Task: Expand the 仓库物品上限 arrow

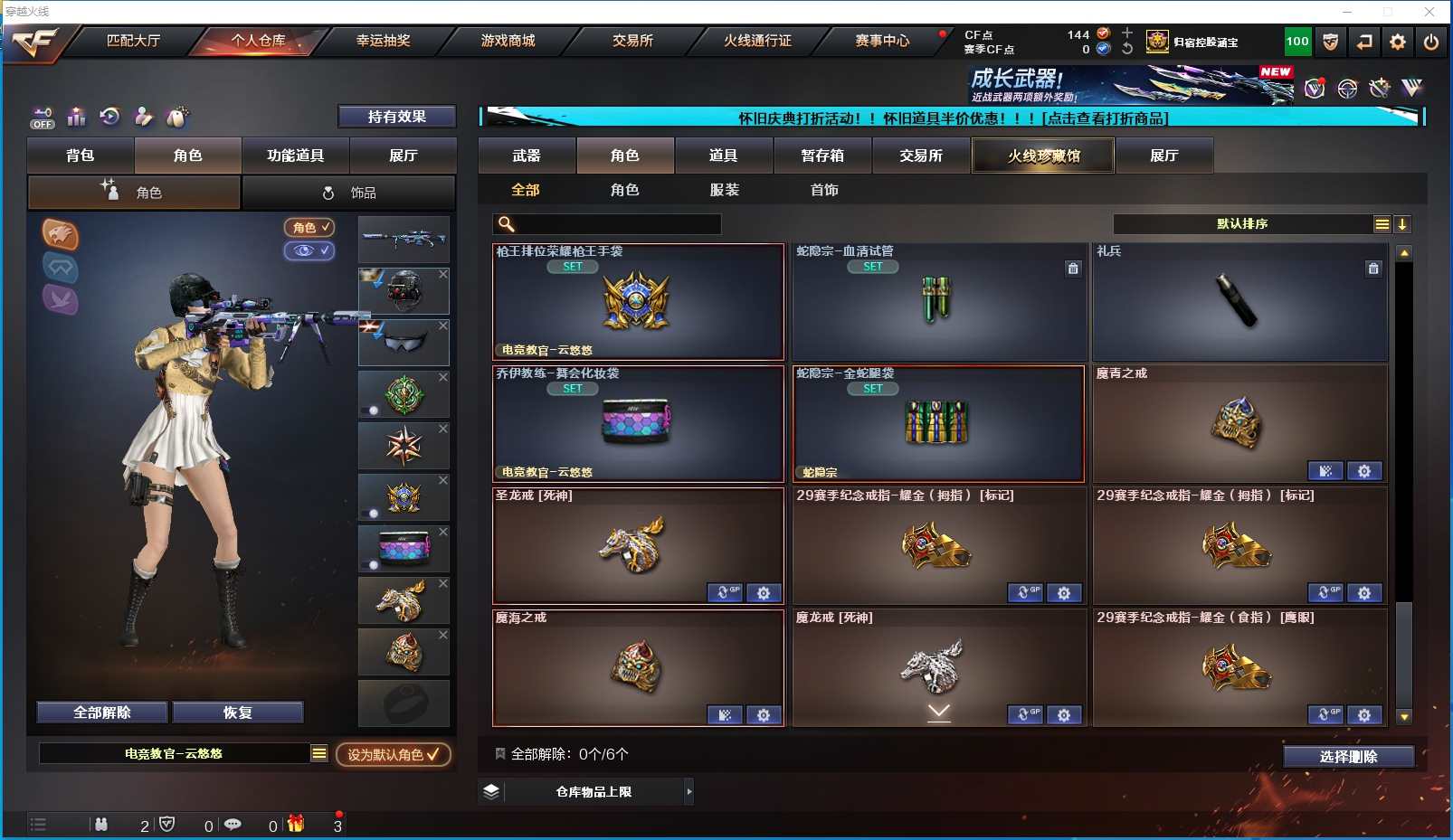Action: [689, 792]
